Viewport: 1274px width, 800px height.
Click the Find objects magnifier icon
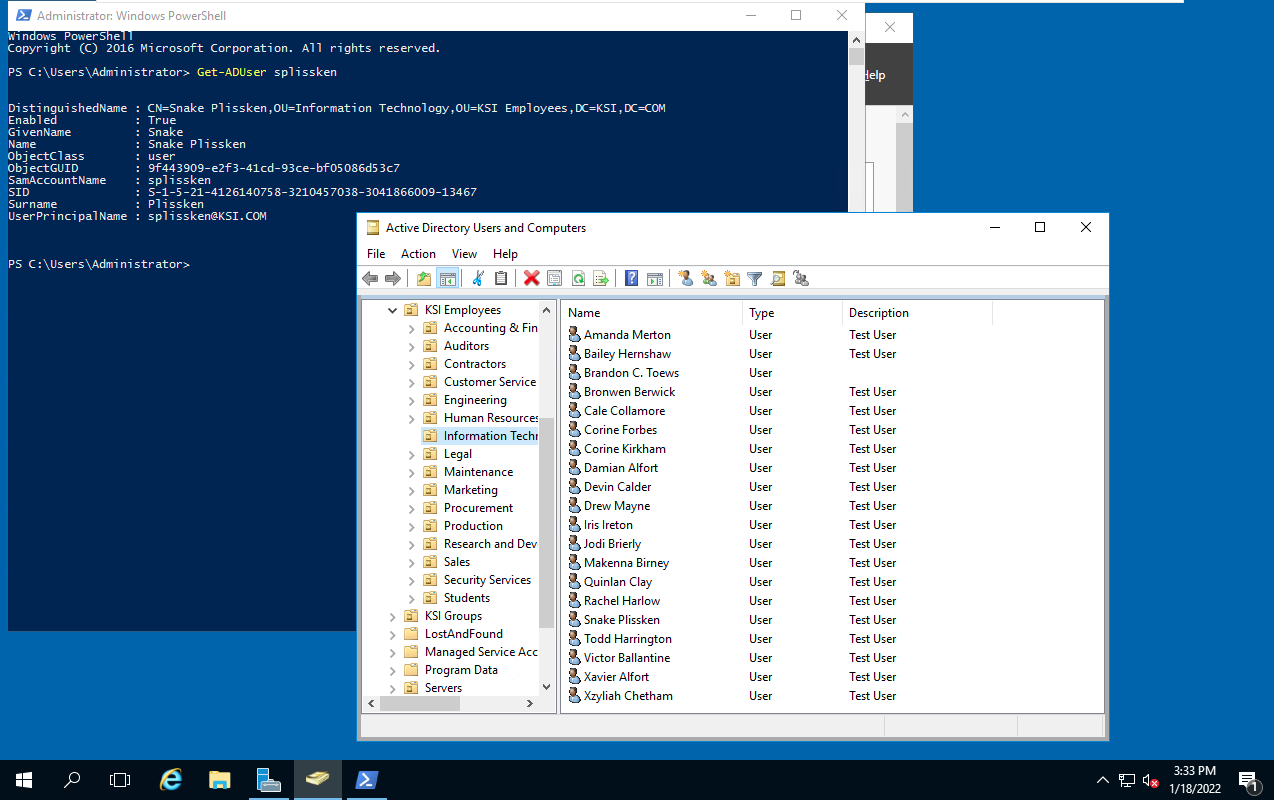(778, 279)
